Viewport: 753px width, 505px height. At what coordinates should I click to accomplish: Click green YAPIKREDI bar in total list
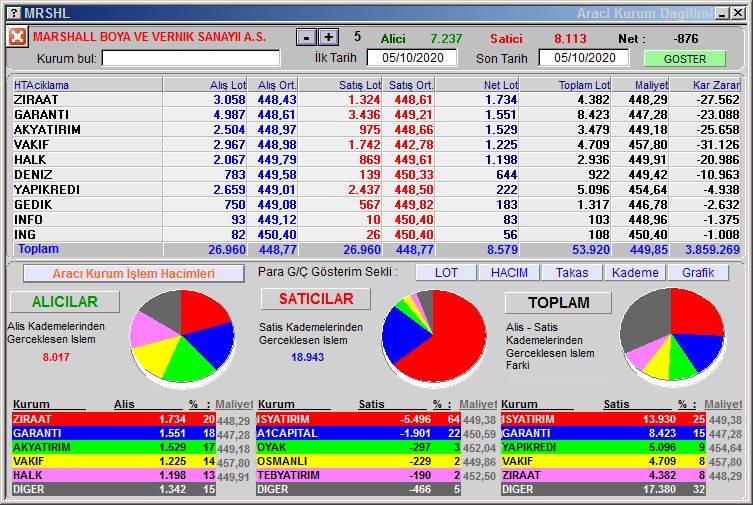pyautogui.click(x=603, y=447)
